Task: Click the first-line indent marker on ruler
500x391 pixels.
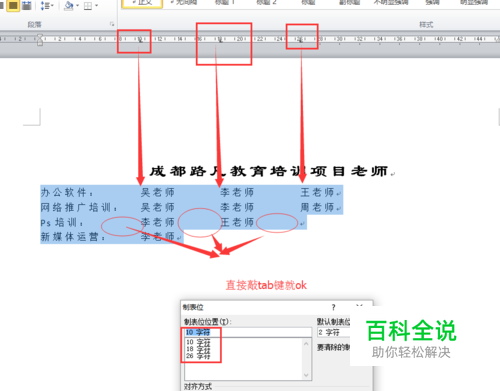Action: click(x=40, y=36)
